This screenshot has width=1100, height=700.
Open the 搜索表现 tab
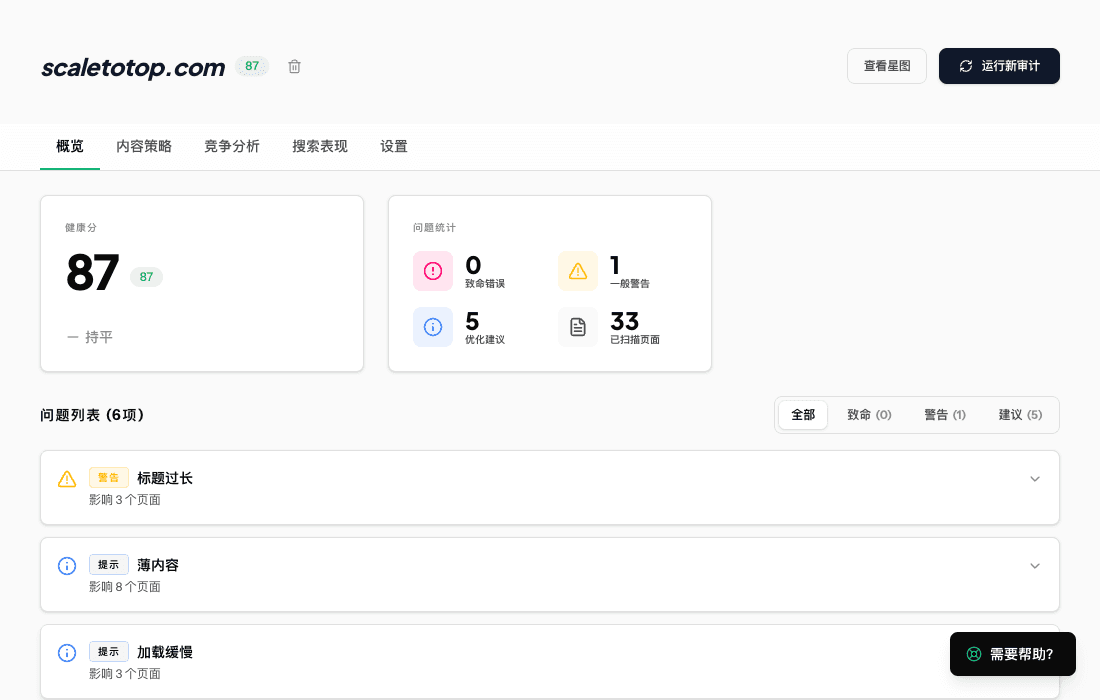(x=320, y=147)
